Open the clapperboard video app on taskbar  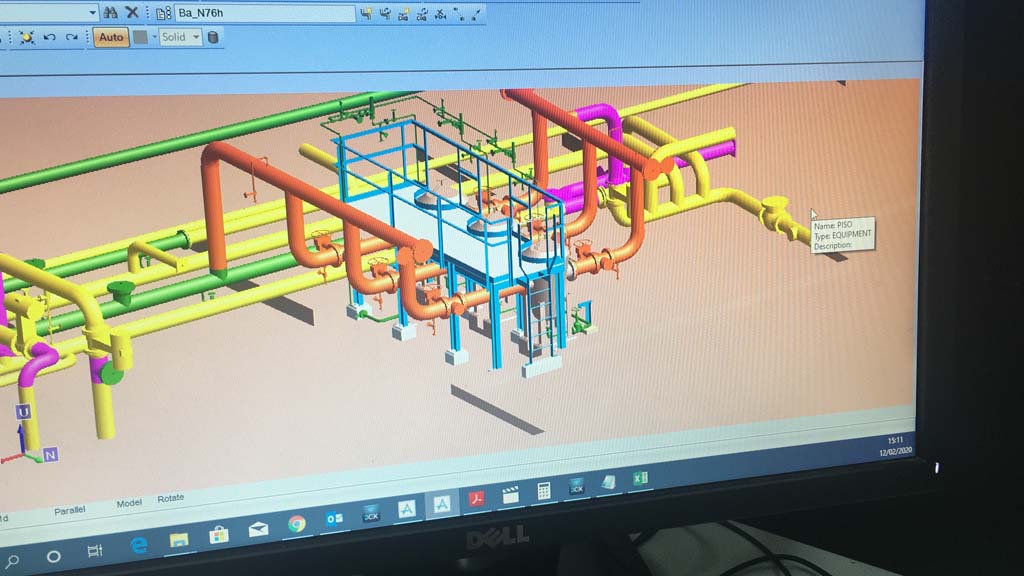click(510, 495)
